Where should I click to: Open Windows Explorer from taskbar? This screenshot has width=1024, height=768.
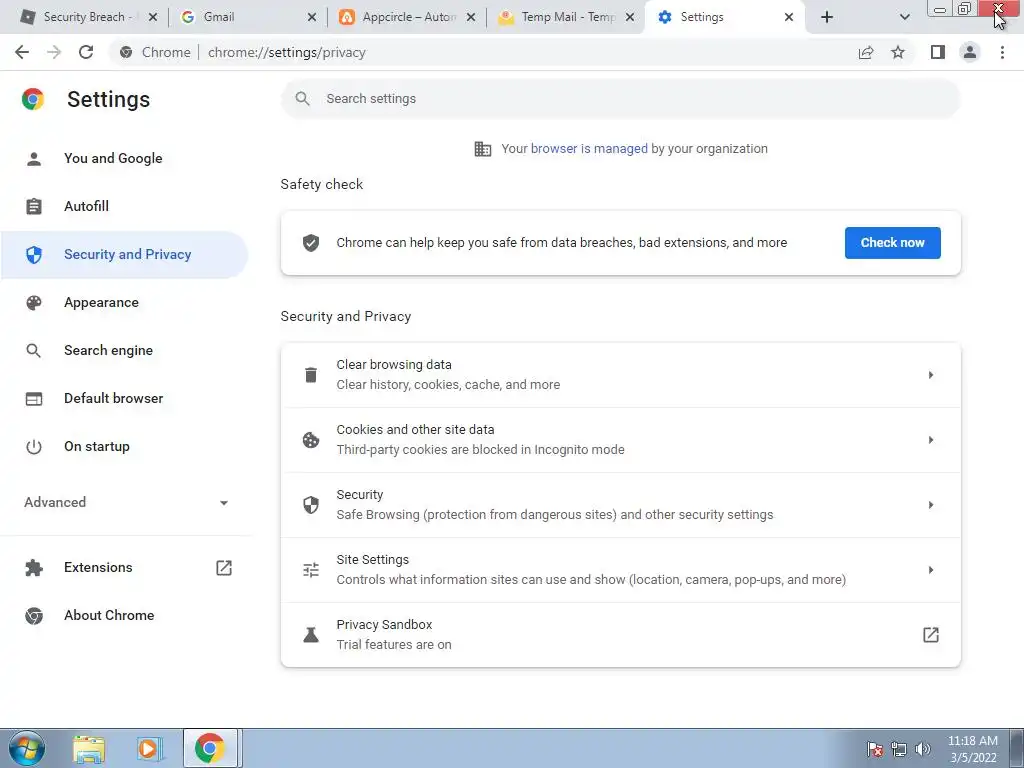click(x=89, y=748)
